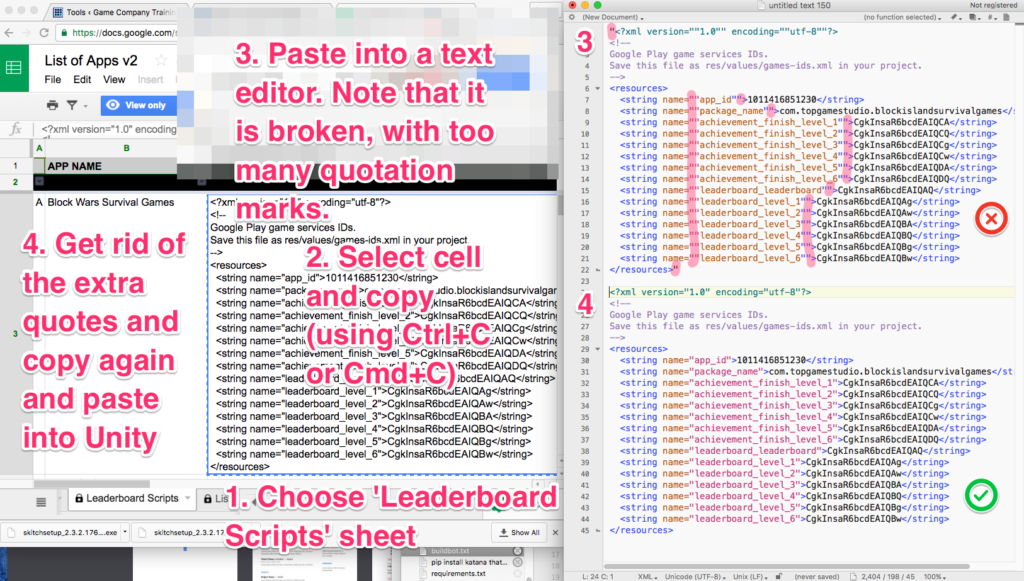Viewport: 1024px width, 581px height.
Task: Toggle the fold arrow on line 45
Action: [597, 530]
